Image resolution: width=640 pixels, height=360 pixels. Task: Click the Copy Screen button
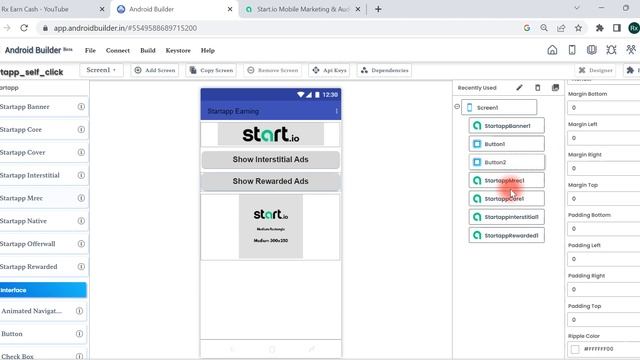(211, 70)
